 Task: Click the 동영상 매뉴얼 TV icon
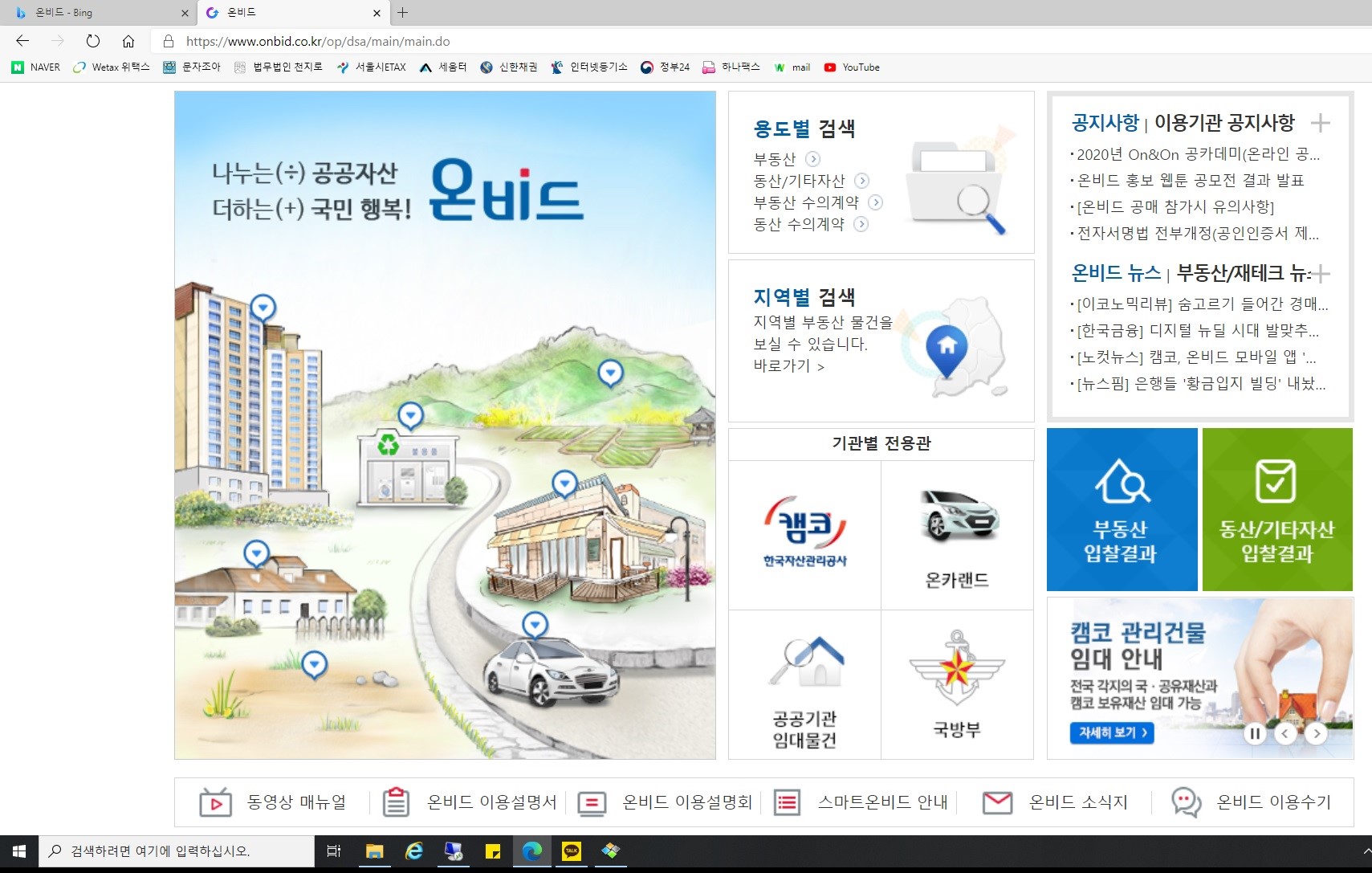click(215, 802)
